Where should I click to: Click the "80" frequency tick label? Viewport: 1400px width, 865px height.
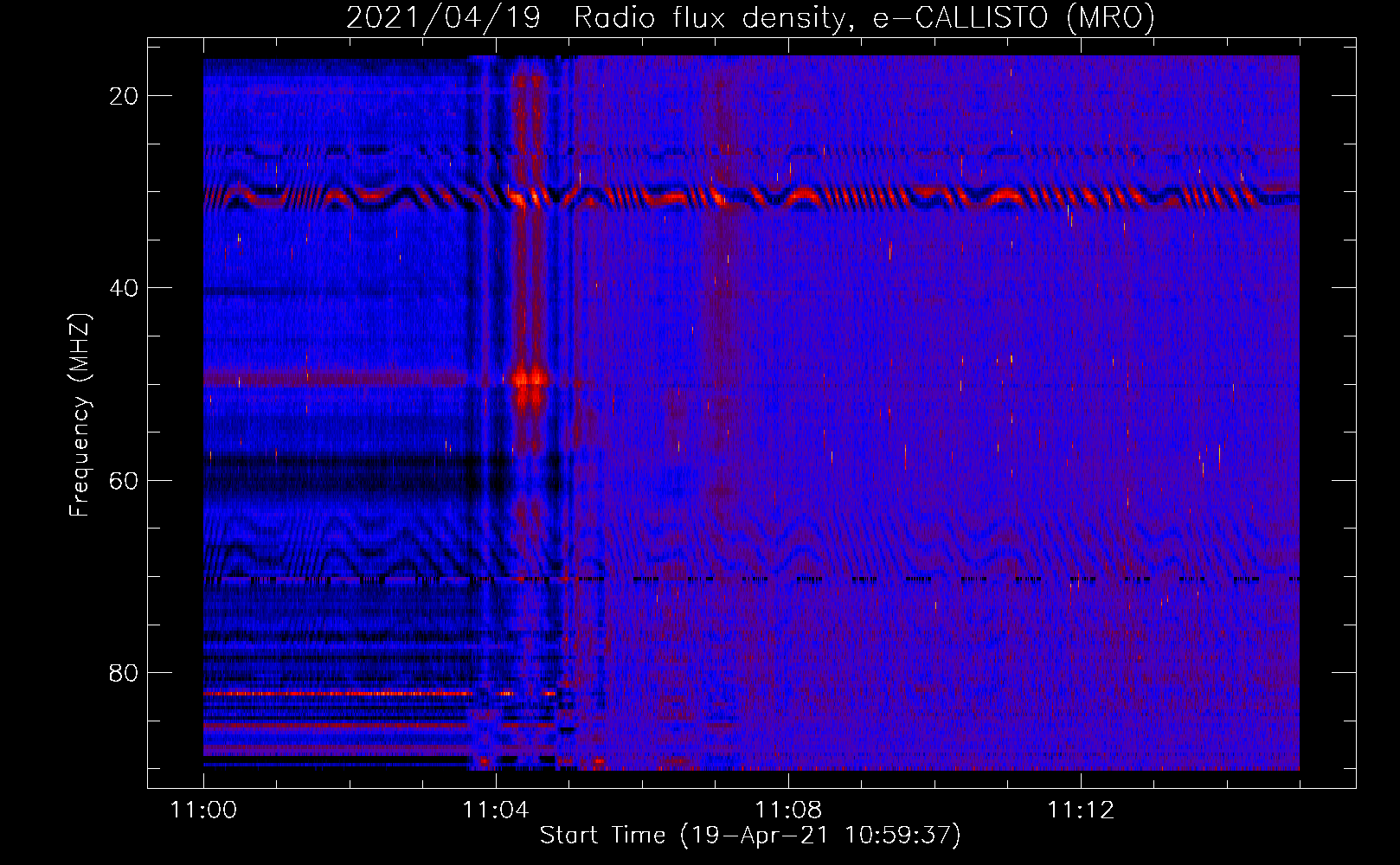coord(124,672)
